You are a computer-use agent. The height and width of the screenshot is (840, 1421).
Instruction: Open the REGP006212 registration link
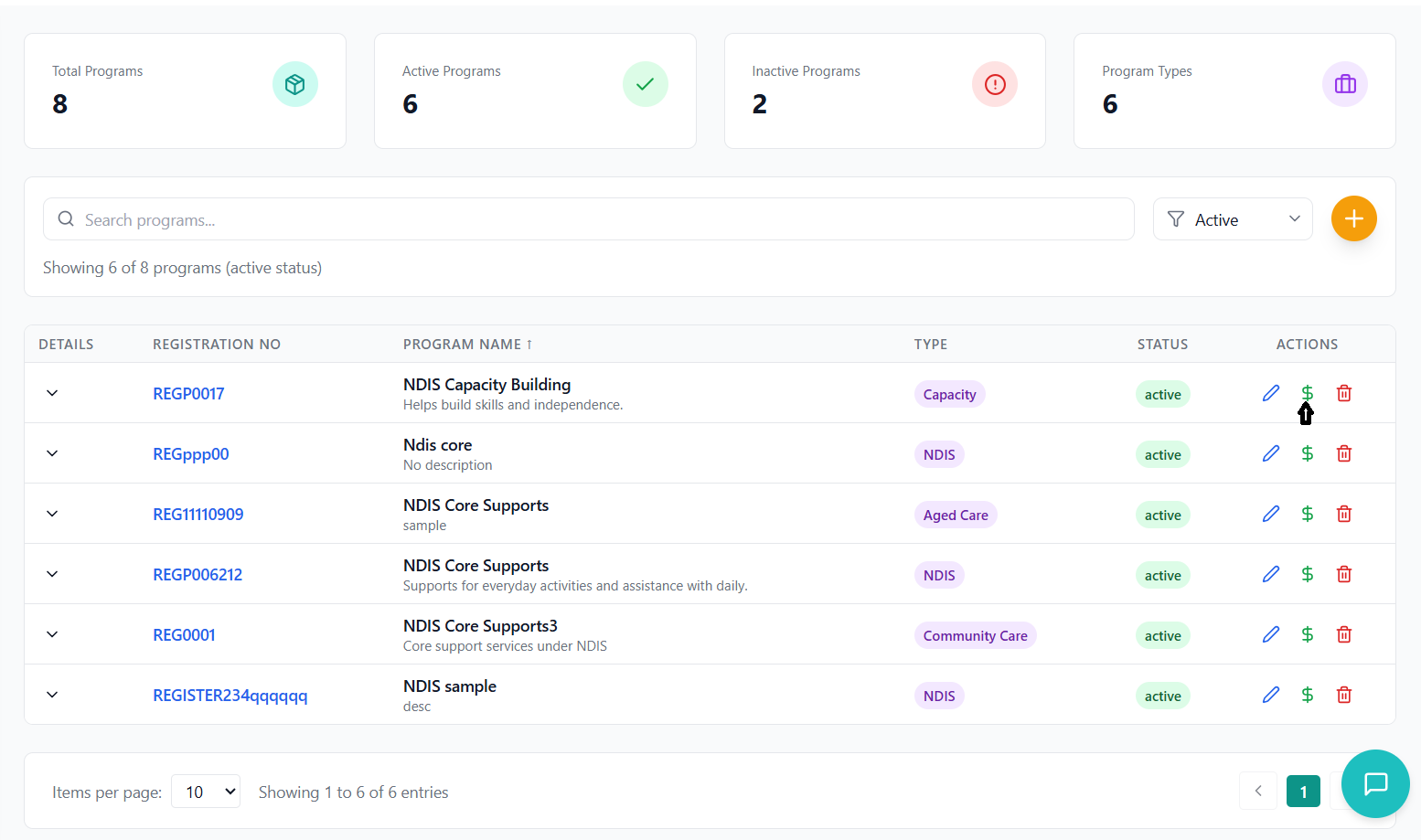198,575
